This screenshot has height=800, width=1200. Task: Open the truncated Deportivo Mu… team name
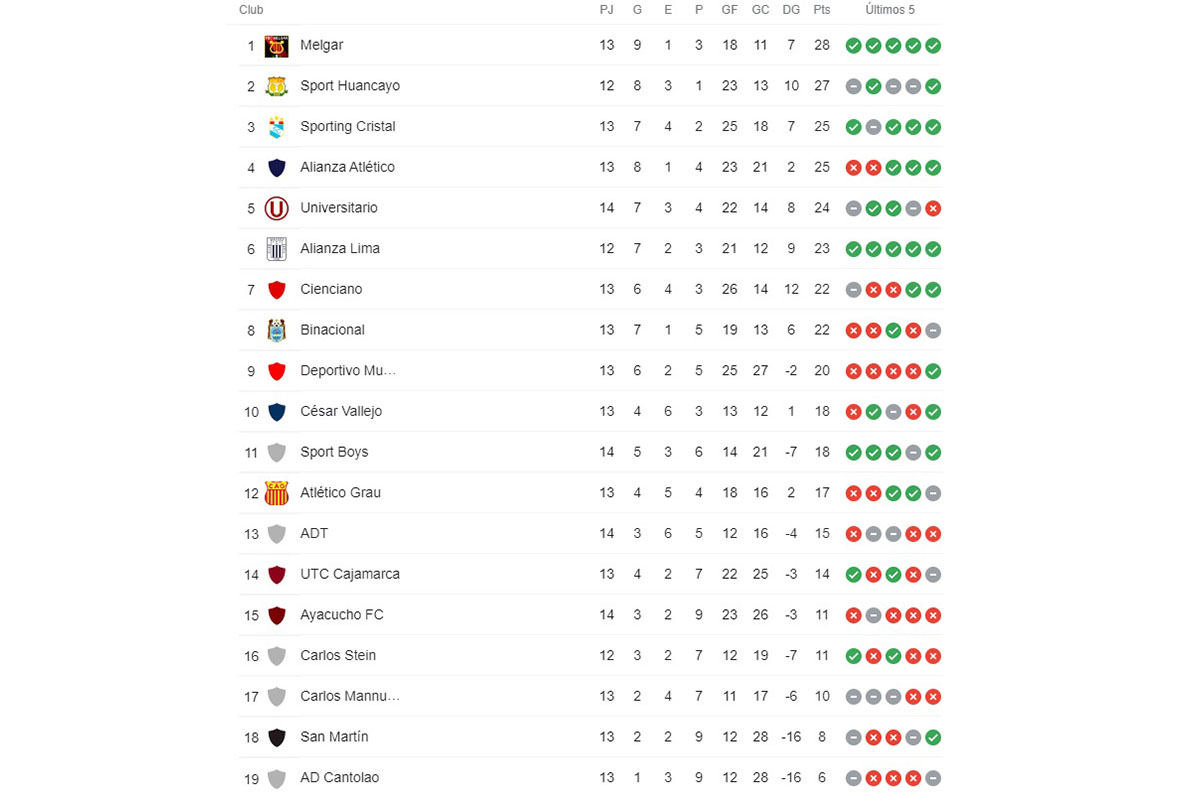[x=347, y=370]
